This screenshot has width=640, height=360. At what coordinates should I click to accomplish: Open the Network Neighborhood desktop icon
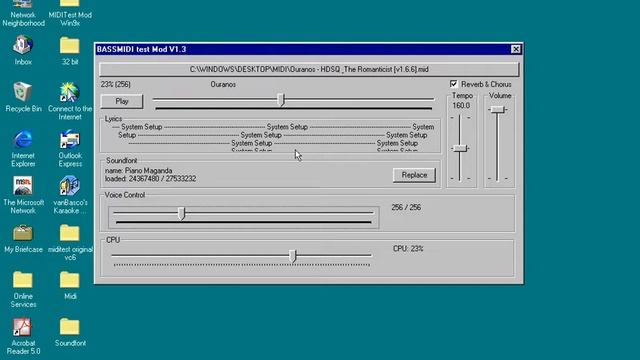point(23,12)
